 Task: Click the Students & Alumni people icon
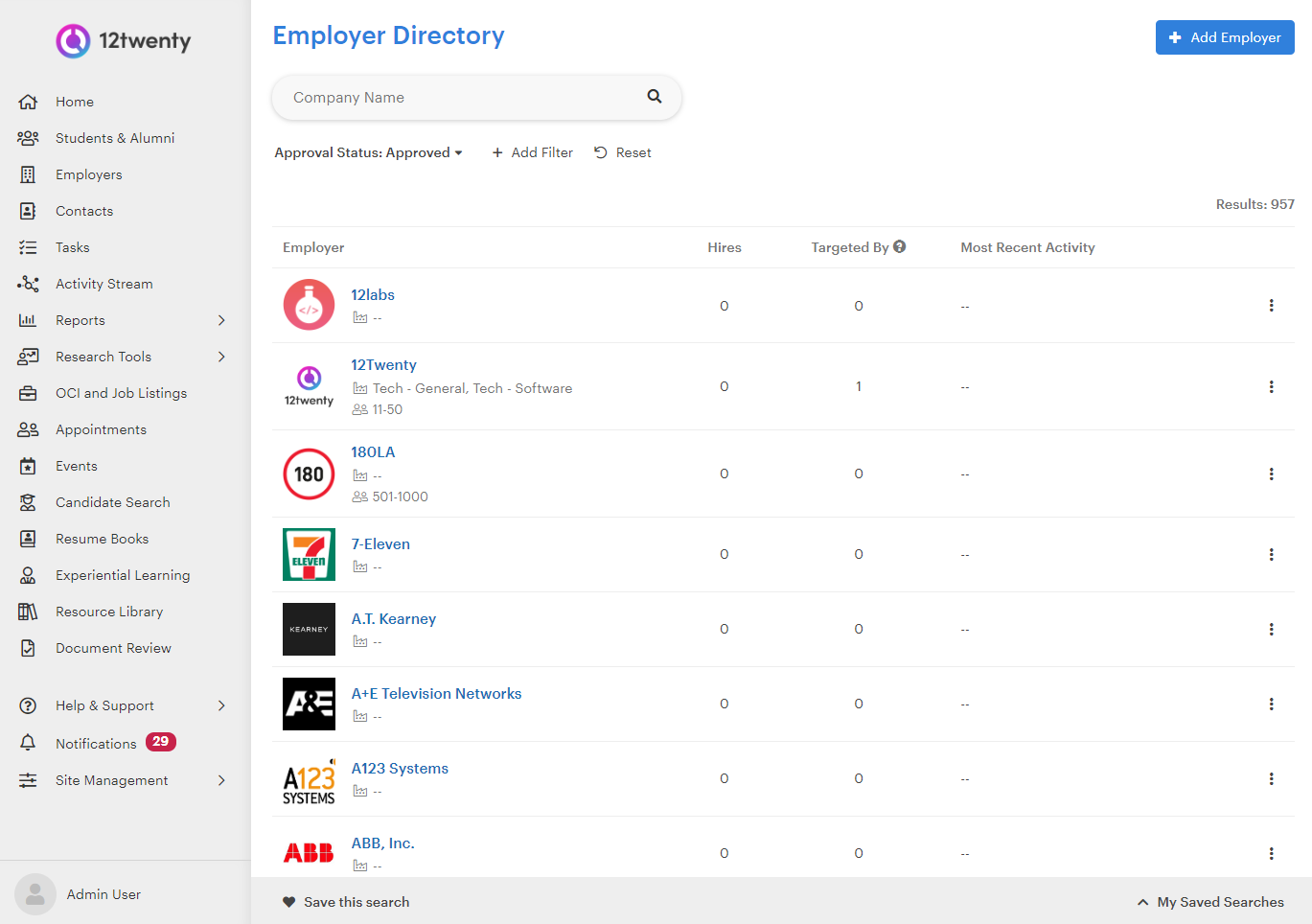[28, 138]
